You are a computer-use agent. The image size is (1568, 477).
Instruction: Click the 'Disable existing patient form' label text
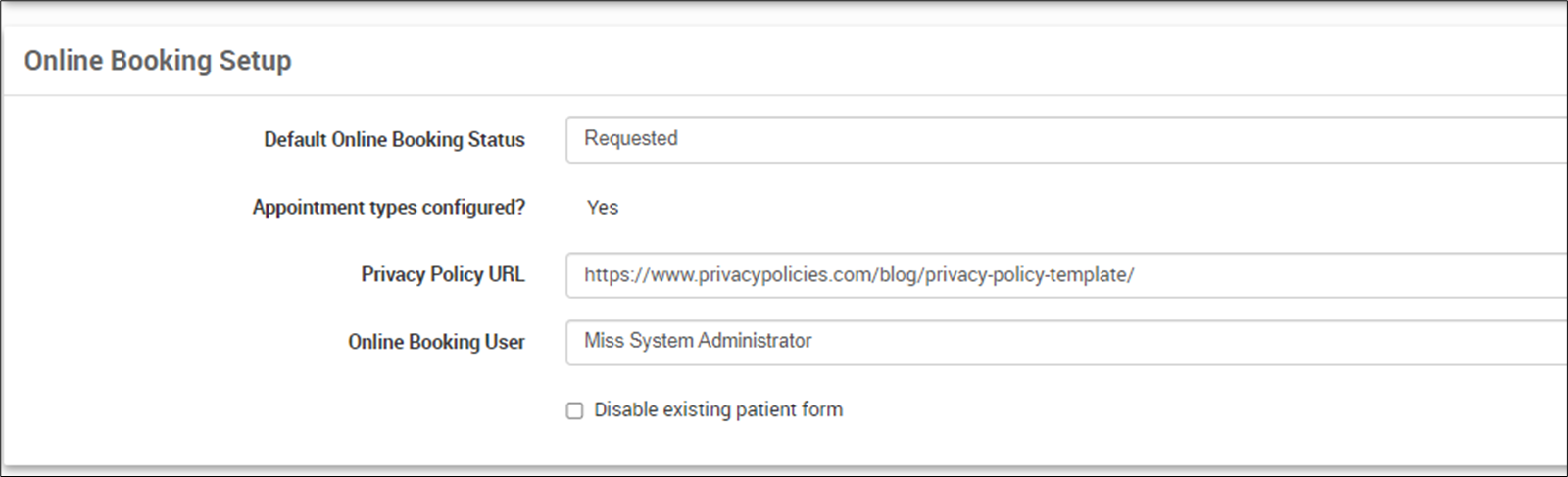tap(717, 409)
